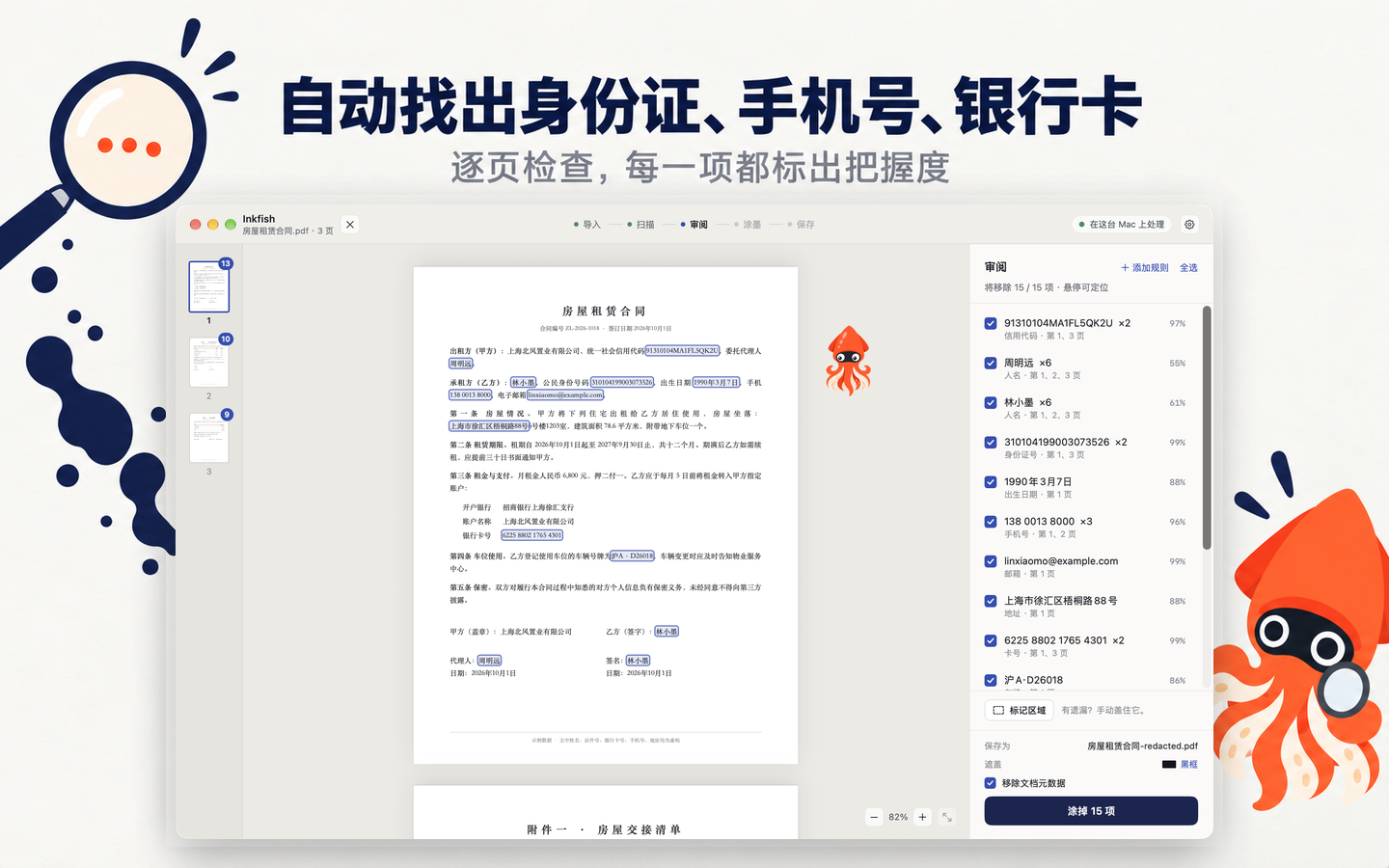Go to the 涂墨 redact step
The width and height of the screenshot is (1389, 868).
[x=748, y=225]
